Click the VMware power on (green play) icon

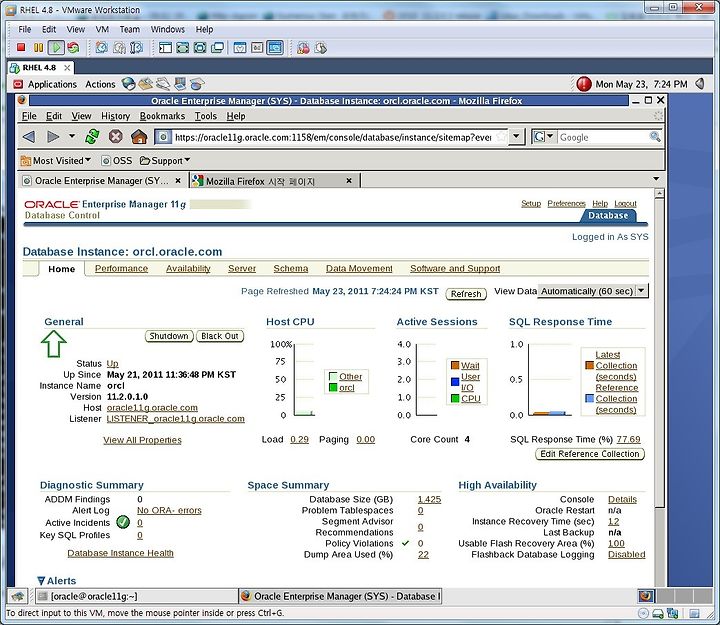click(56, 47)
